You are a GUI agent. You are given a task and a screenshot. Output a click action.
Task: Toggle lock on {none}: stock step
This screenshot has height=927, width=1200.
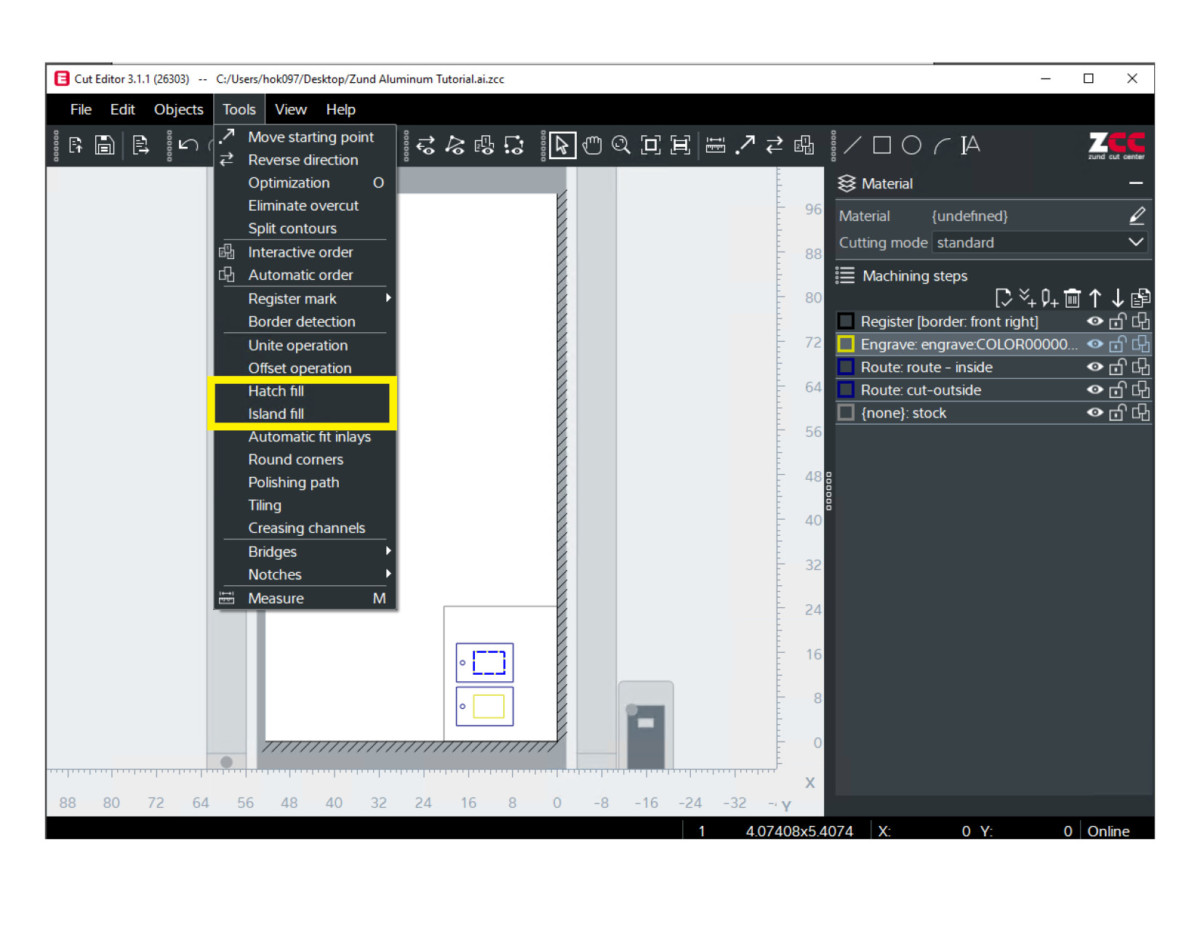pyautogui.click(x=1118, y=413)
